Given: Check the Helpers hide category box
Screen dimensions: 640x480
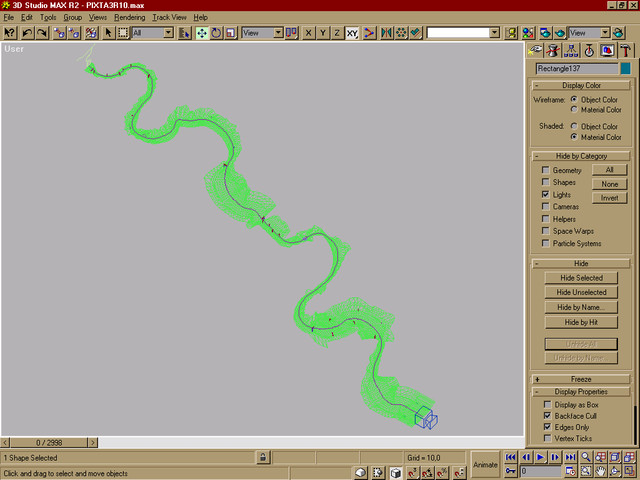Looking at the screenshot, I should [545, 219].
